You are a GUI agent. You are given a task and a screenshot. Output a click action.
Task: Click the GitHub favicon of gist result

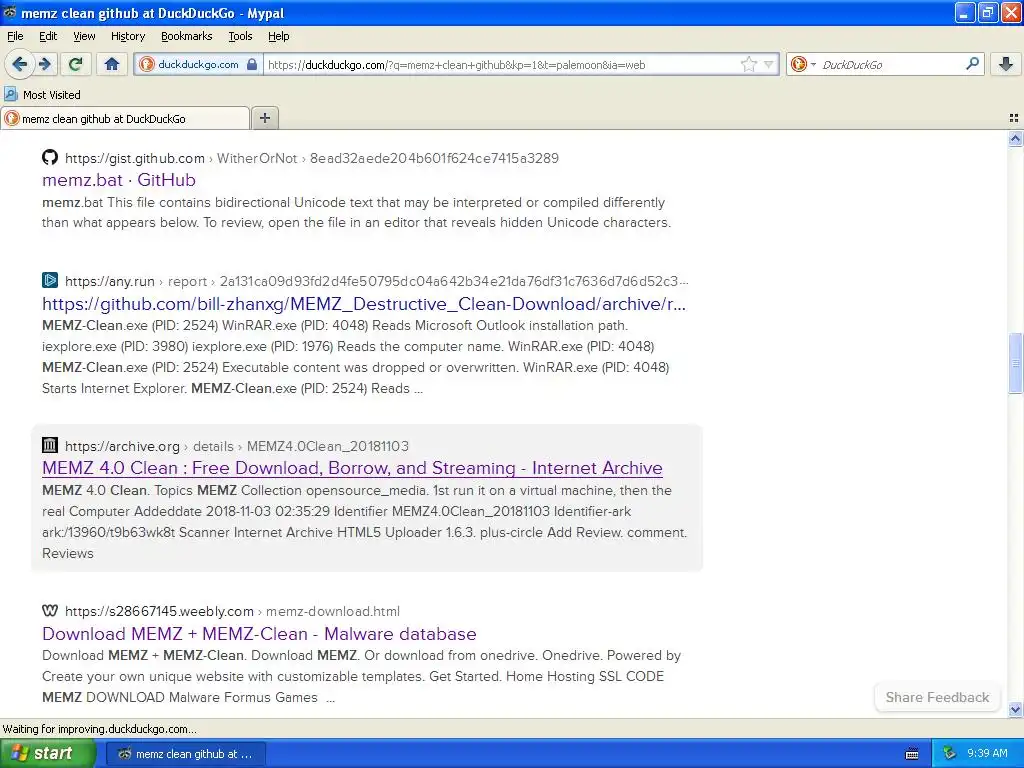(50, 157)
